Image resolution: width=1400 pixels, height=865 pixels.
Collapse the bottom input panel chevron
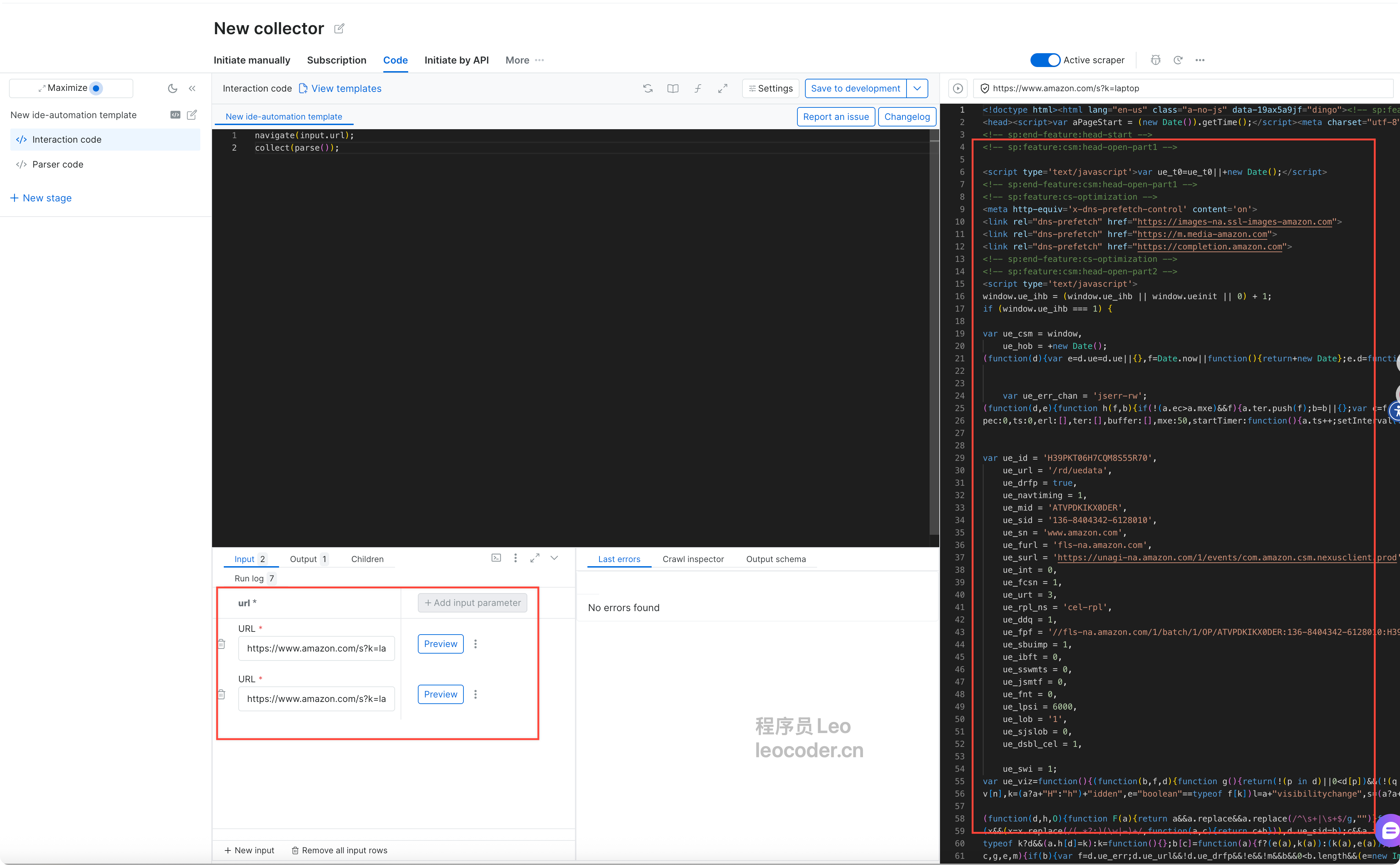(554, 558)
